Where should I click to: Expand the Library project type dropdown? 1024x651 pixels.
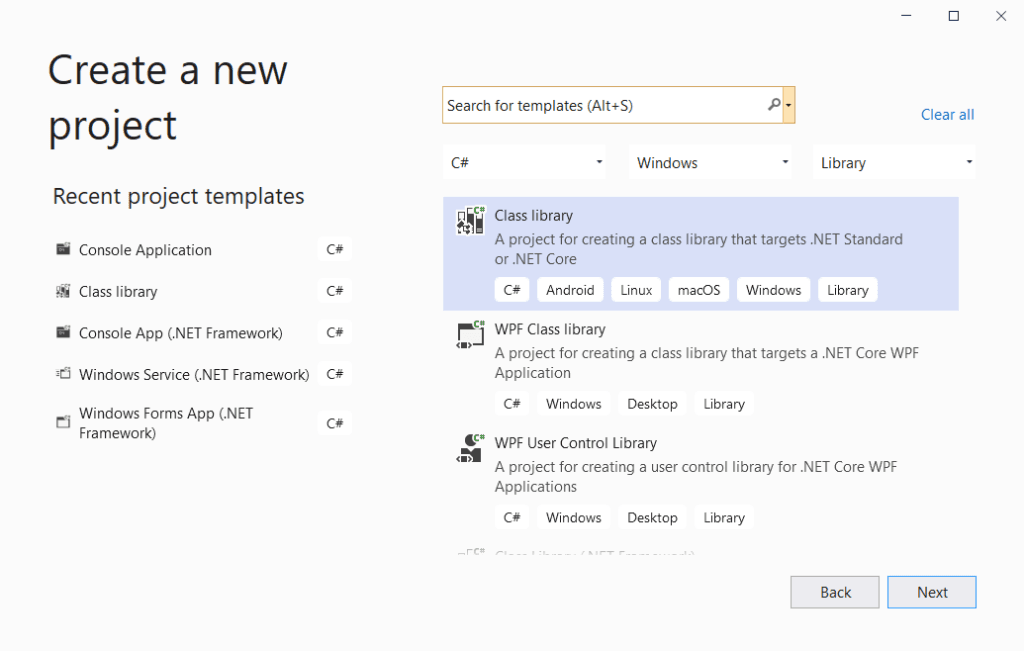(x=895, y=163)
